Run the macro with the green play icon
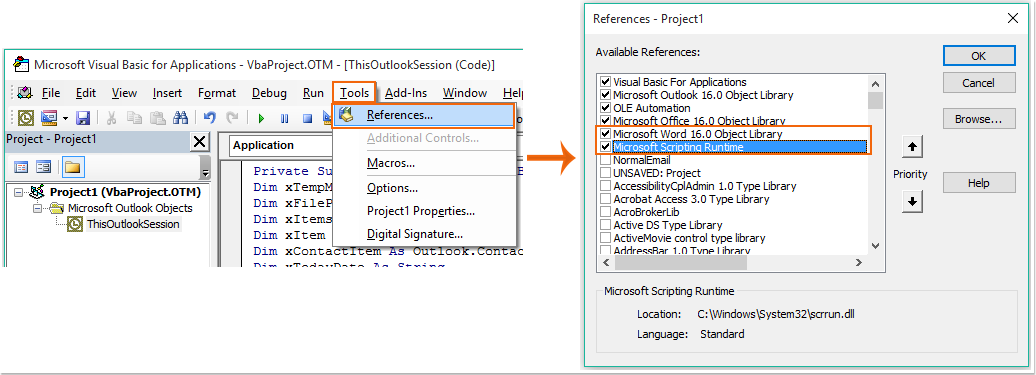Viewport: 1036px width, 375px height. click(262, 119)
